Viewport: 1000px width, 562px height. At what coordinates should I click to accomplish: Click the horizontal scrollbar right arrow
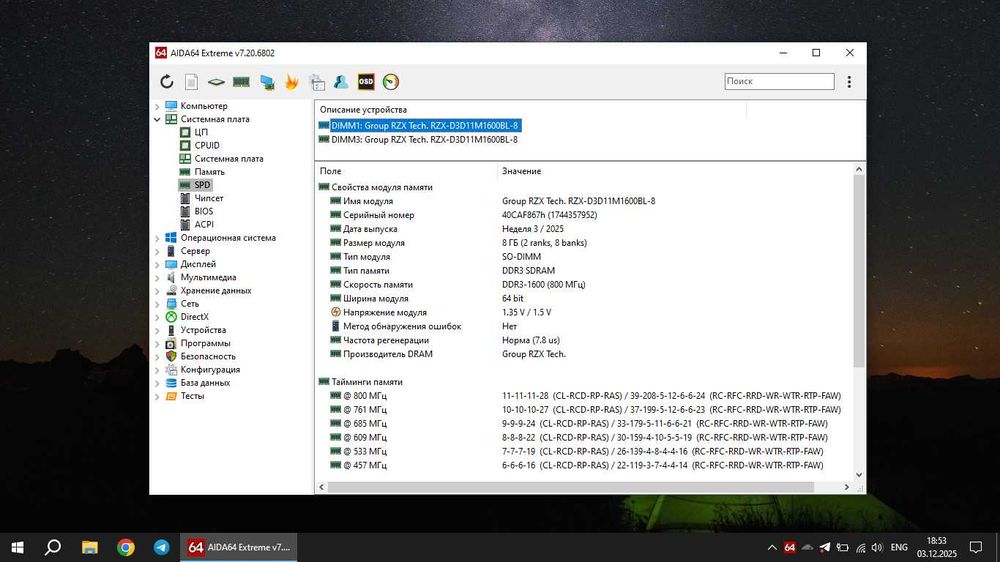[x=847, y=487]
